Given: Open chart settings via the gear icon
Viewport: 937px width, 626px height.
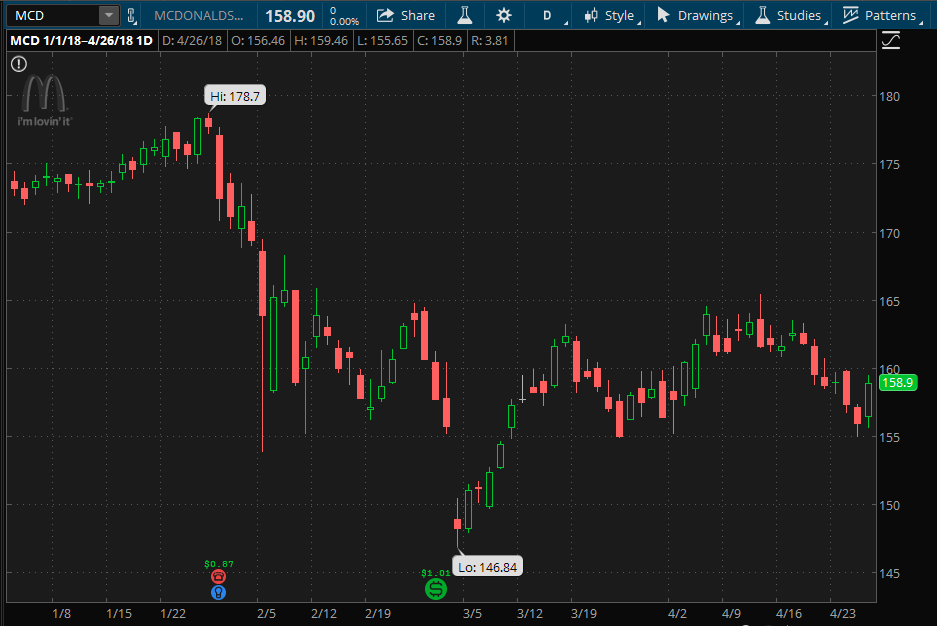Looking at the screenshot, I should [x=504, y=15].
